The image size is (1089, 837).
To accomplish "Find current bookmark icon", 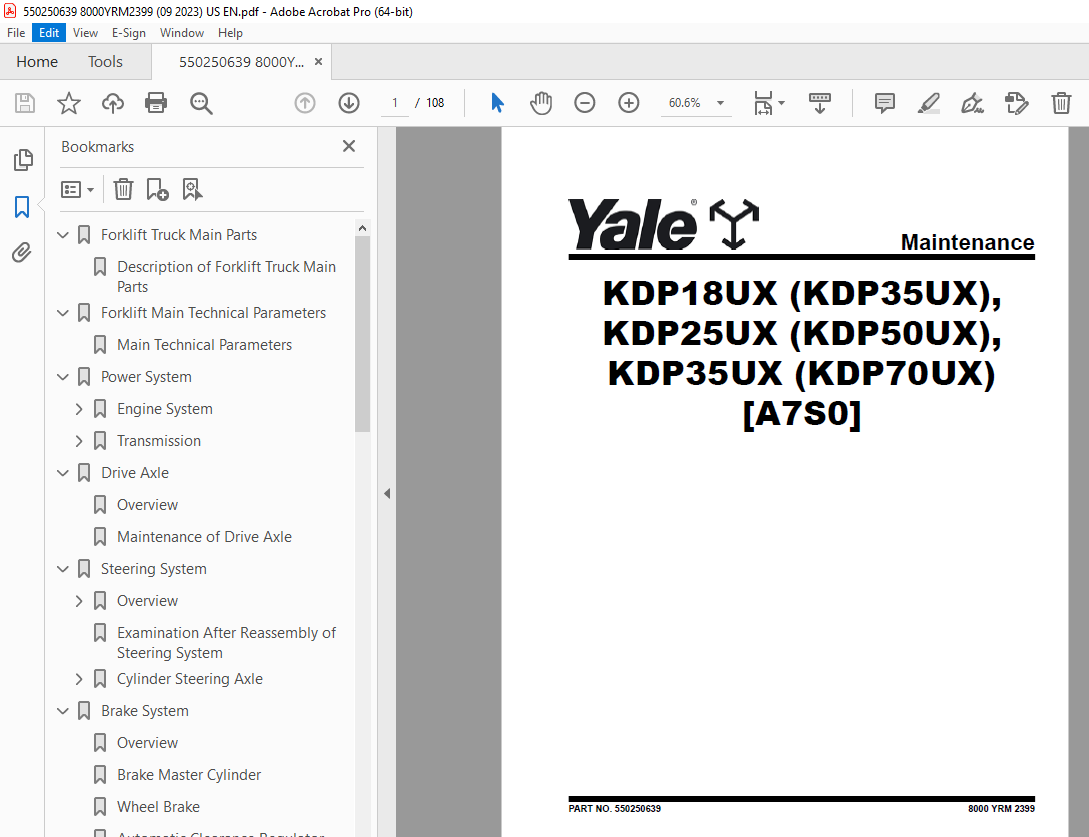I will (192, 189).
